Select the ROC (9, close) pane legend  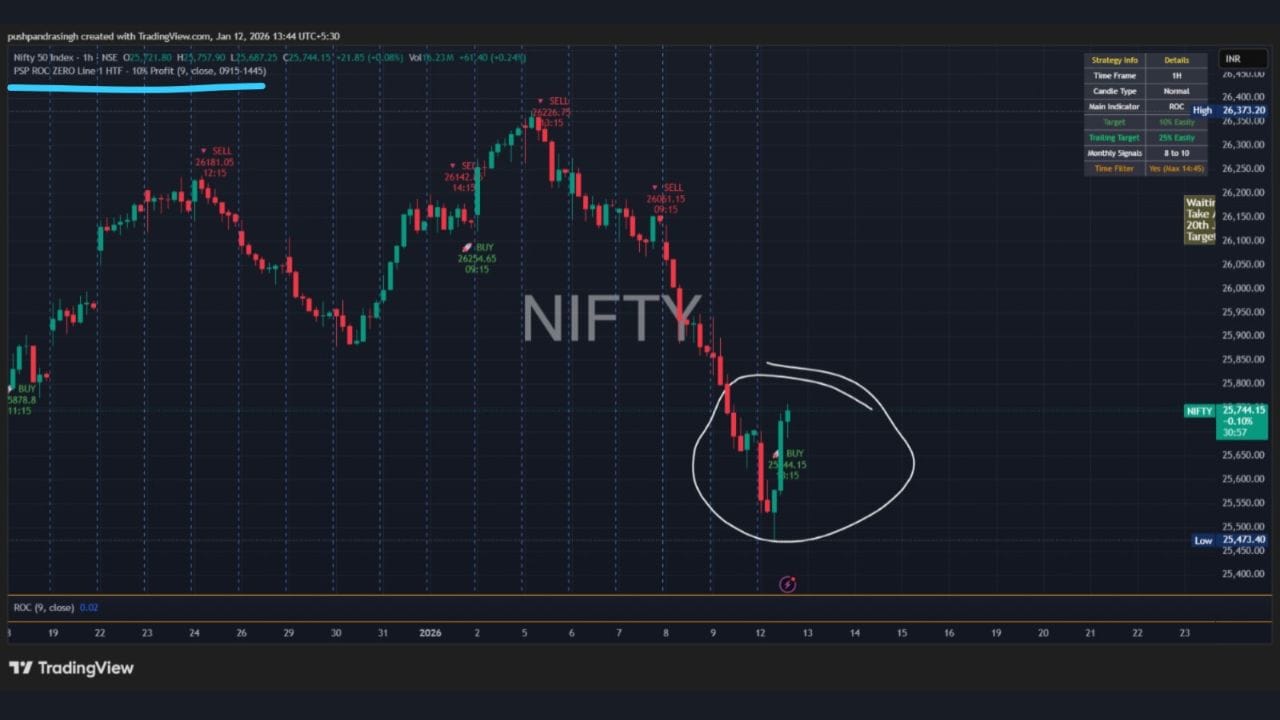[43, 608]
